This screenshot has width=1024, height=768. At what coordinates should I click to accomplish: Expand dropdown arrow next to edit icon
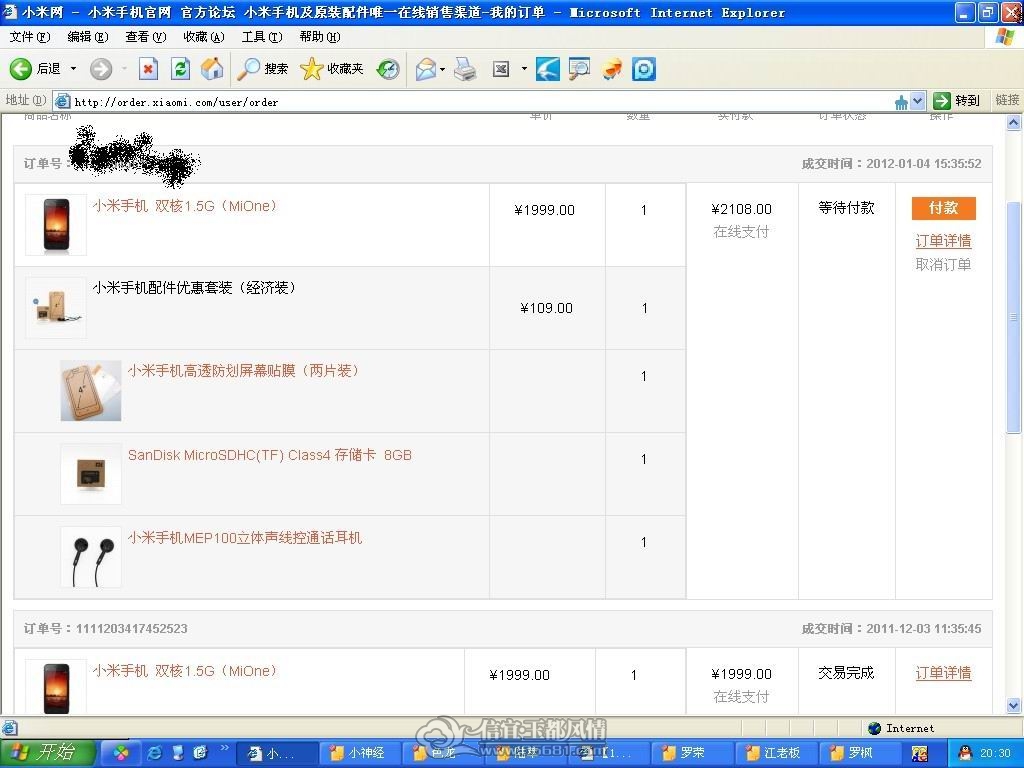click(x=524, y=69)
